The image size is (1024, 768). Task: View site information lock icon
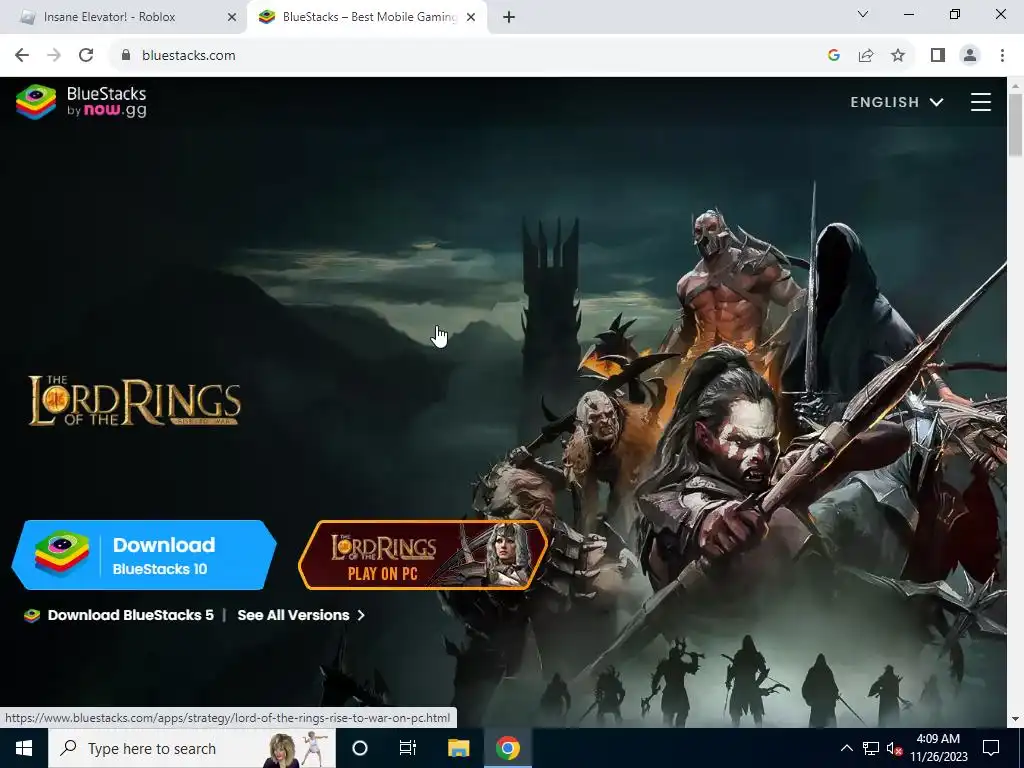[126, 56]
